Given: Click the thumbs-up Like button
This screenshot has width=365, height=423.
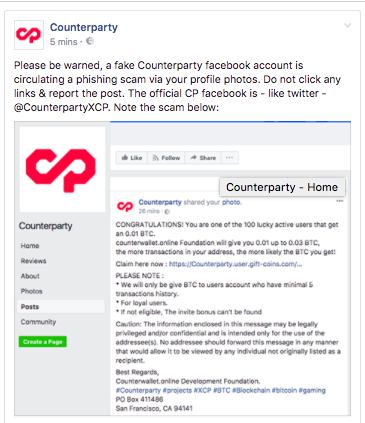Looking at the screenshot, I should [x=132, y=158].
